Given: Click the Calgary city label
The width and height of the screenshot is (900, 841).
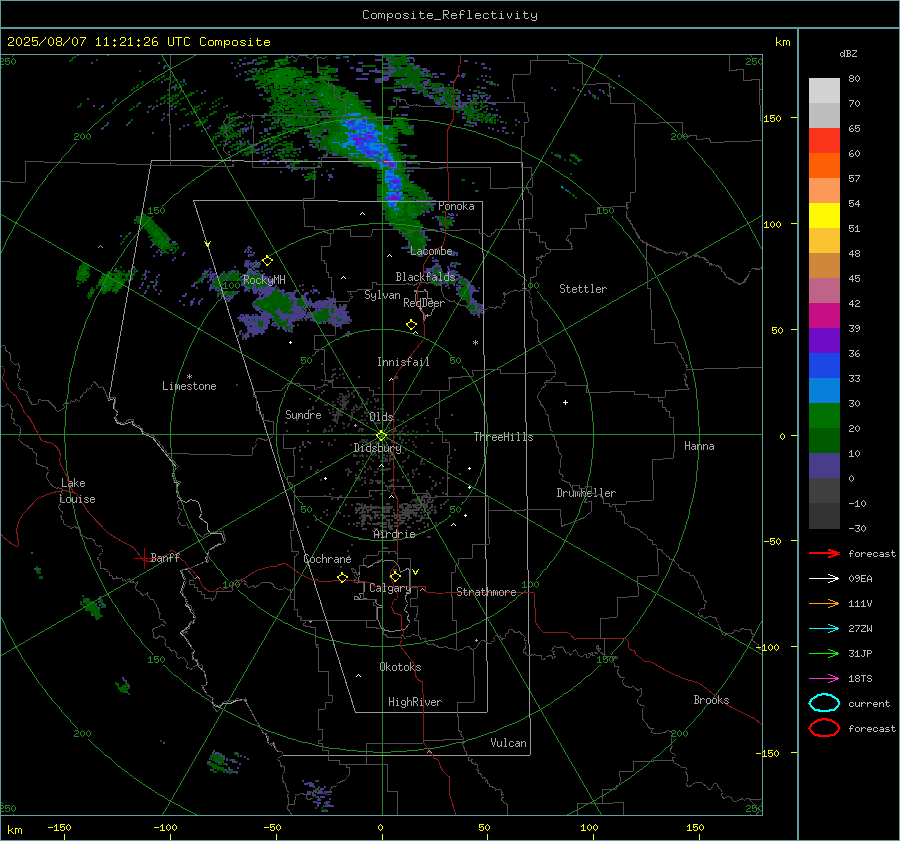Looking at the screenshot, I should [x=390, y=588].
